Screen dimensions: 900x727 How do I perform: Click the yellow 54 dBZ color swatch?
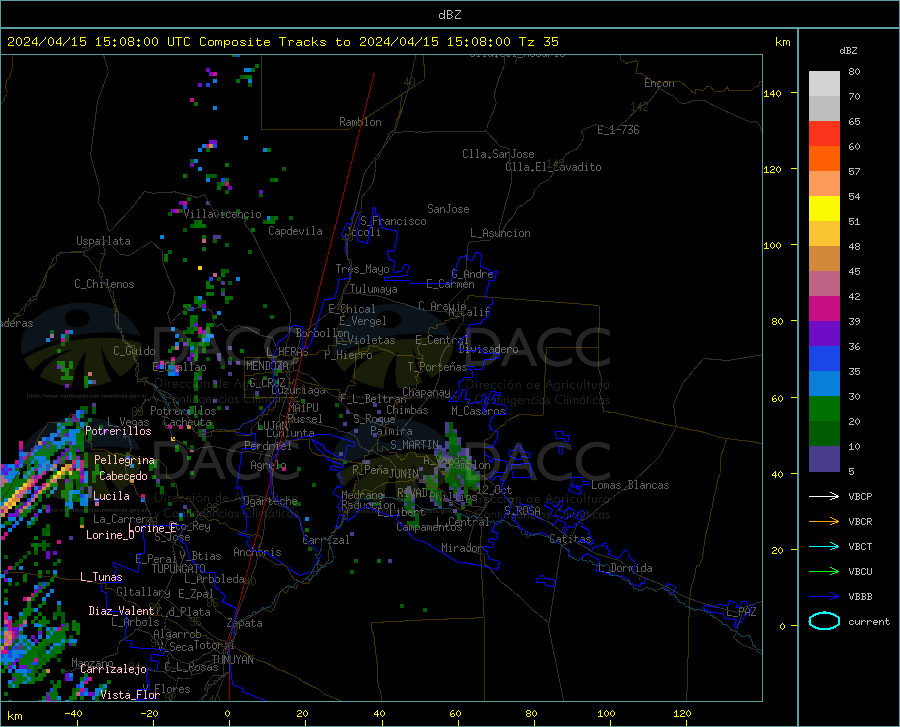824,209
